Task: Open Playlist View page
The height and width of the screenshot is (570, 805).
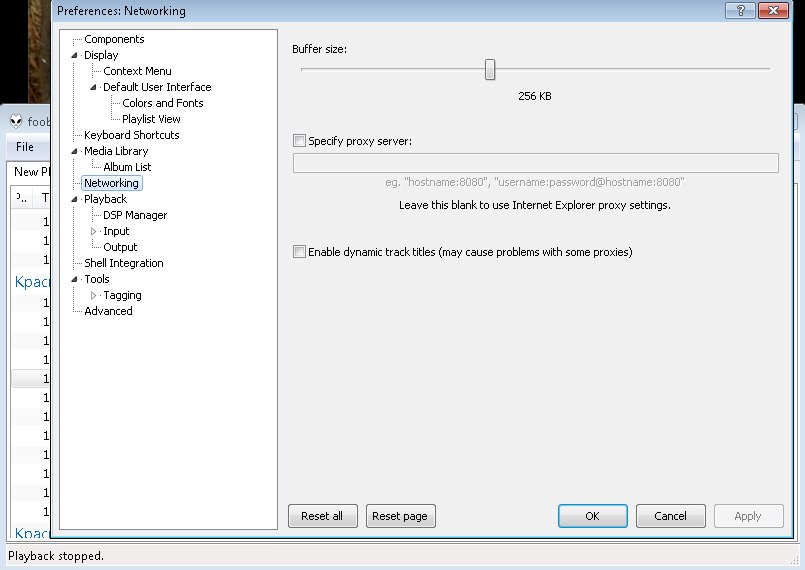Action: point(151,119)
